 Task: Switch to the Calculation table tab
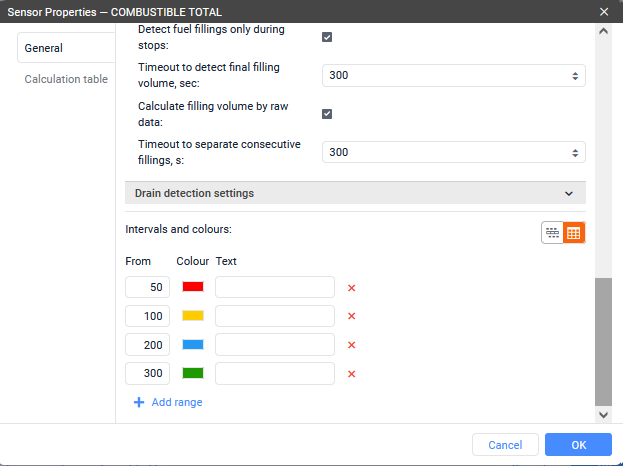pyautogui.click(x=66, y=79)
